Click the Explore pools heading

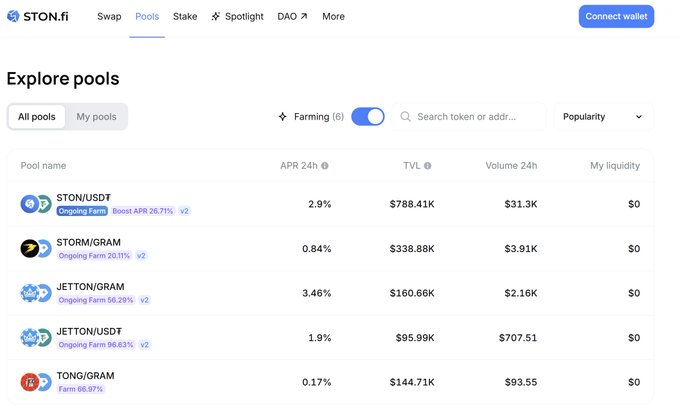pos(63,79)
